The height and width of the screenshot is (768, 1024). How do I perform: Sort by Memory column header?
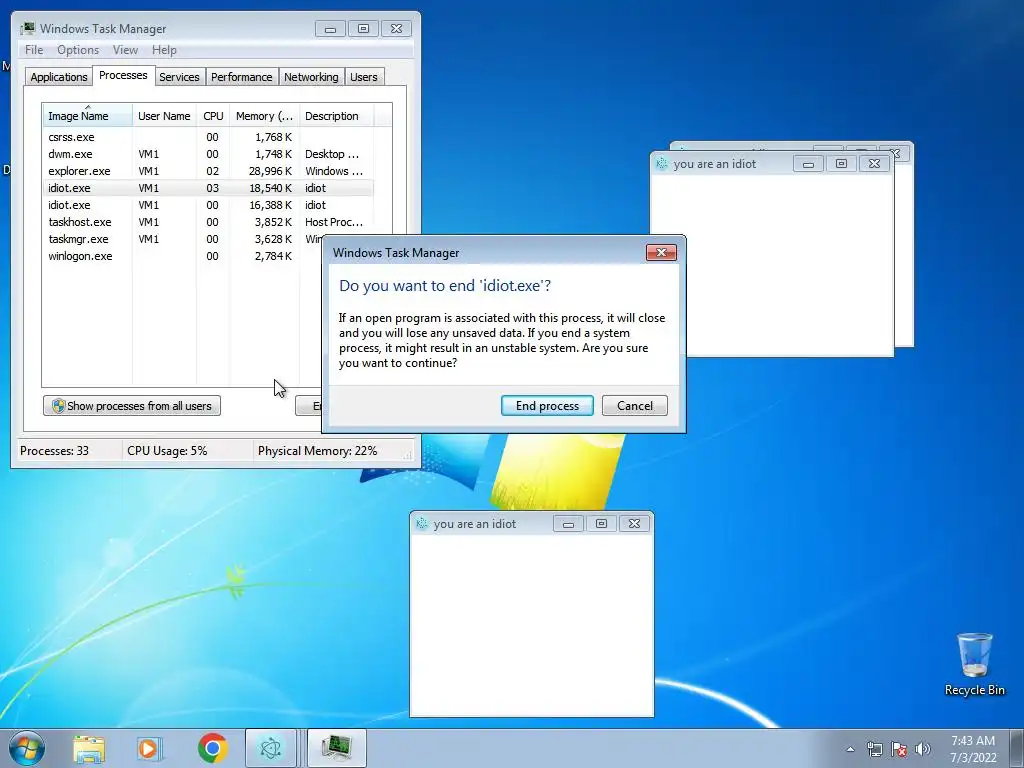[x=264, y=116]
